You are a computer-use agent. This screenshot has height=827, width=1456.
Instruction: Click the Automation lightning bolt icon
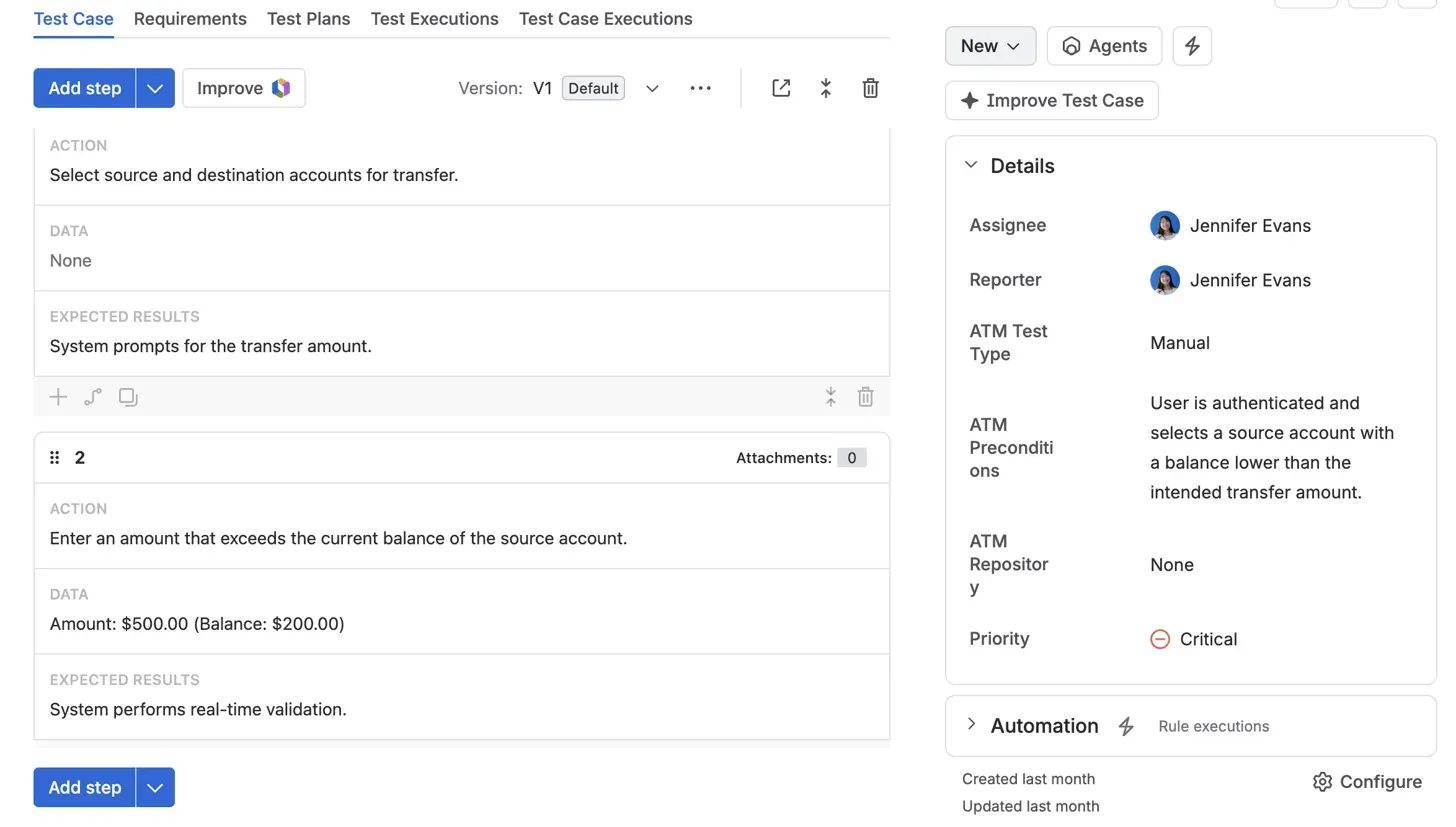[1126, 727]
